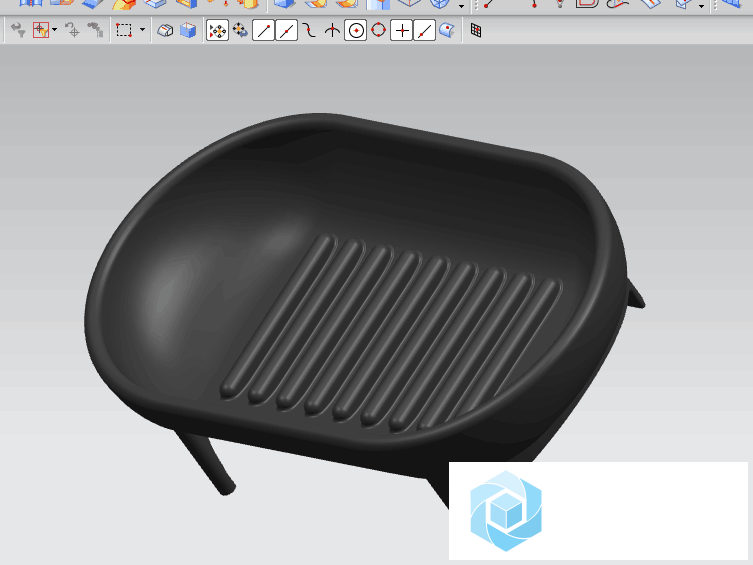Toggle the Mid Point snap option
This screenshot has height=565, width=753.
(286, 31)
